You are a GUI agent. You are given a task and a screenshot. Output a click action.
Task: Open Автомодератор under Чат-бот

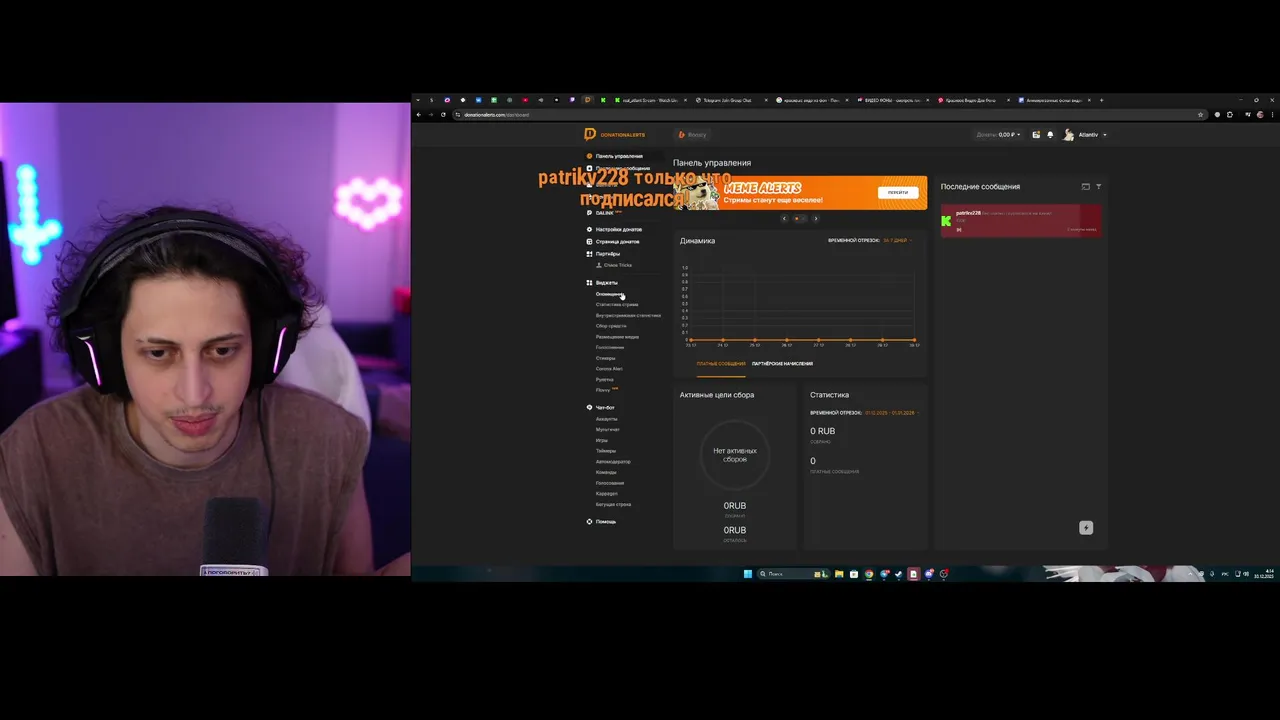[x=613, y=462]
